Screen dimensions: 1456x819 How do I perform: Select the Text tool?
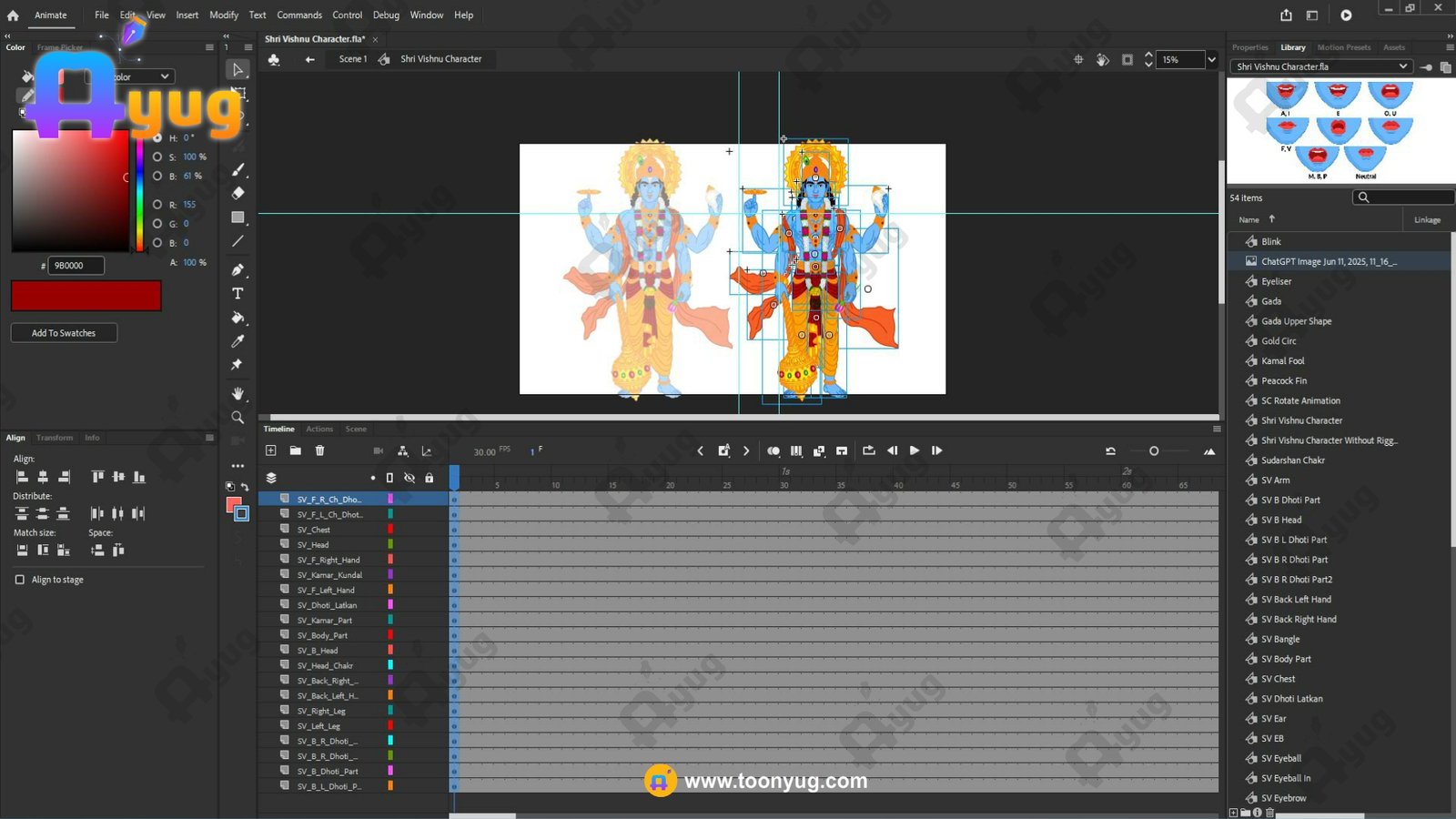[238, 294]
